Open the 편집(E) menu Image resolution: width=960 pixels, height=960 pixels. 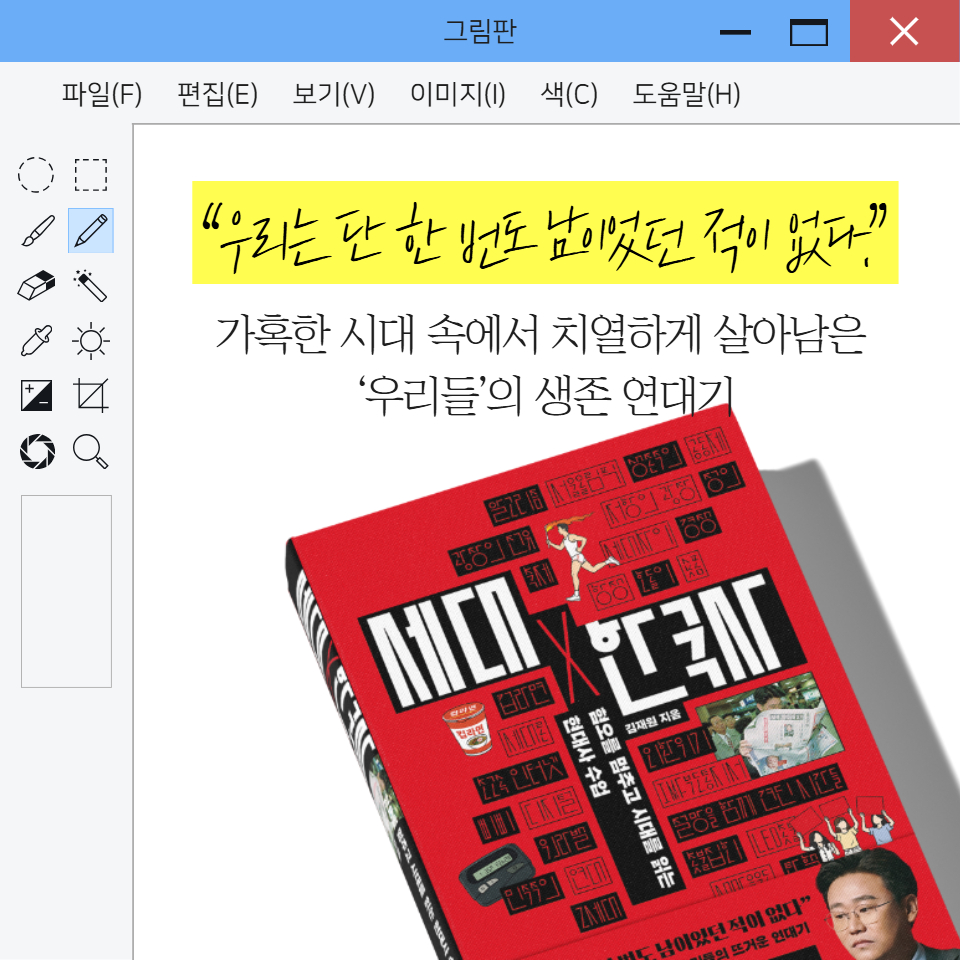click(x=217, y=94)
